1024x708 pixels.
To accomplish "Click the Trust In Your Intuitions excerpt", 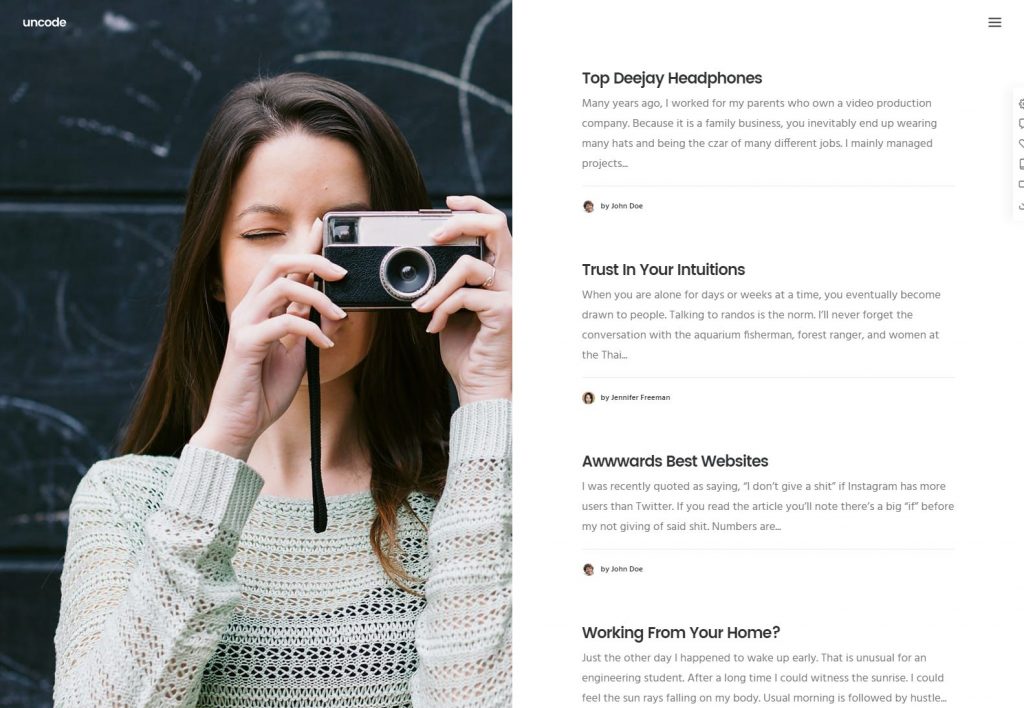I will point(761,325).
